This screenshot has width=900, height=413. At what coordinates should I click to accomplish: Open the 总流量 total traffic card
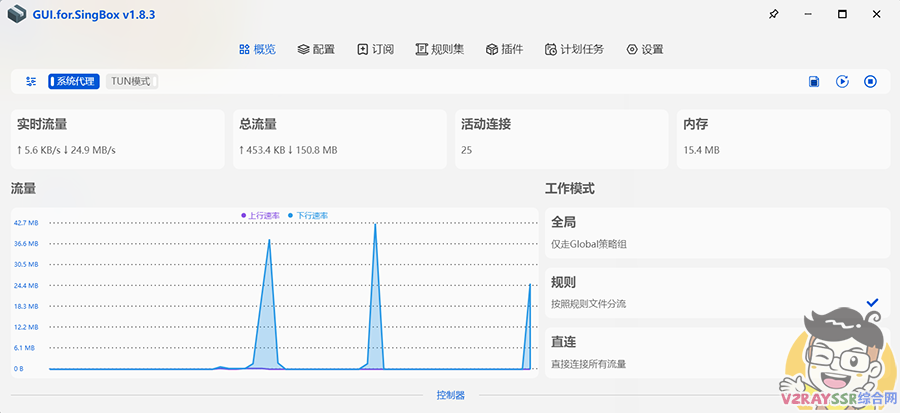point(340,139)
